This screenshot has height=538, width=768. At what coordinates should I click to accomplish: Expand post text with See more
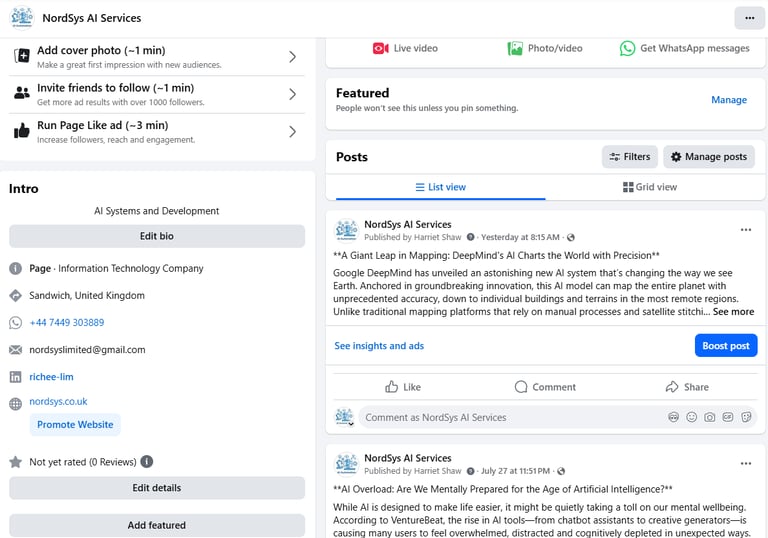click(733, 312)
